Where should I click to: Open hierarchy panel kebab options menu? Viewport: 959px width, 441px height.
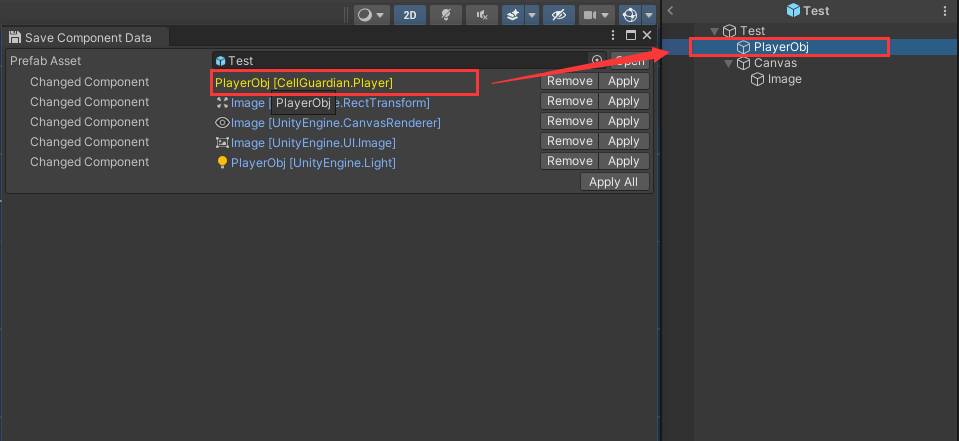pos(945,11)
